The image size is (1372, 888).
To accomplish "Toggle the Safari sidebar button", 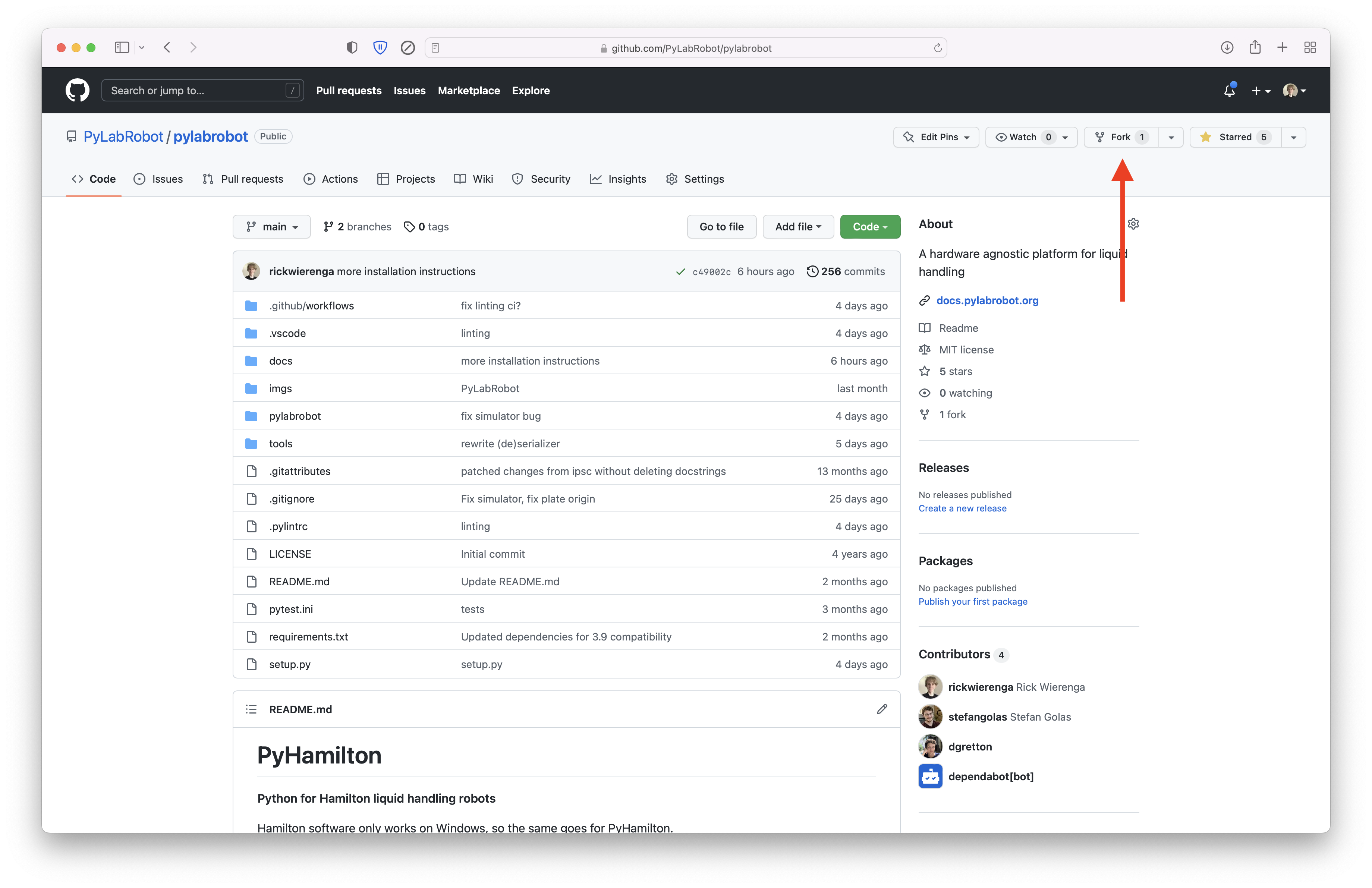I will click(x=122, y=48).
